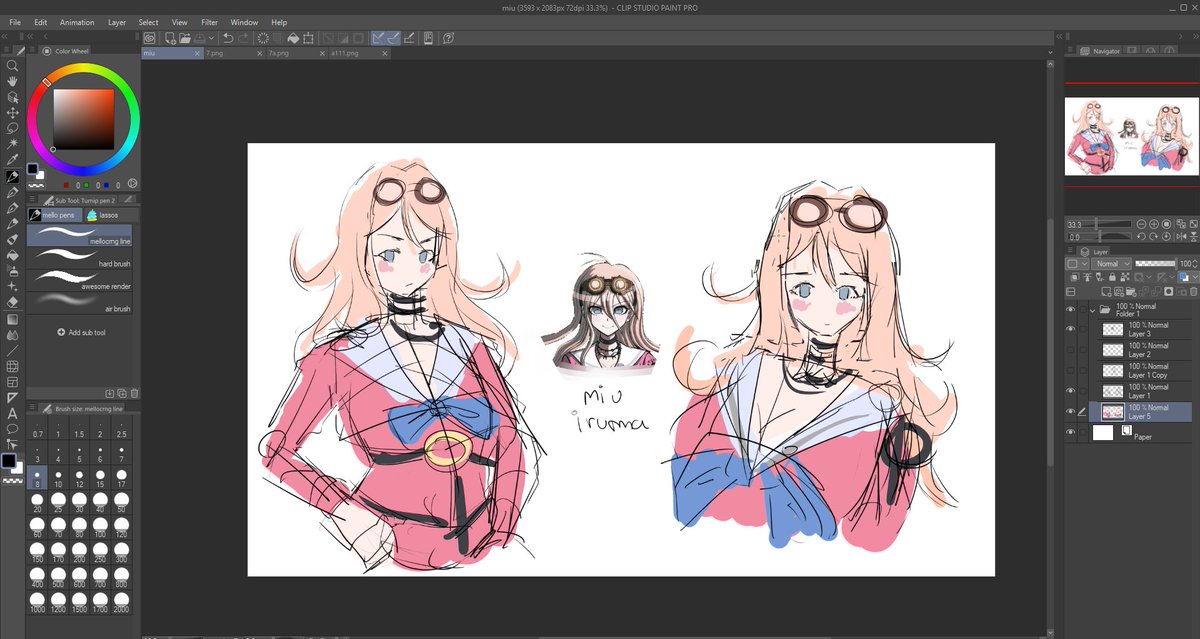Select the Lasso selection tool
The height and width of the screenshot is (639, 1200).
coord(13,128)
